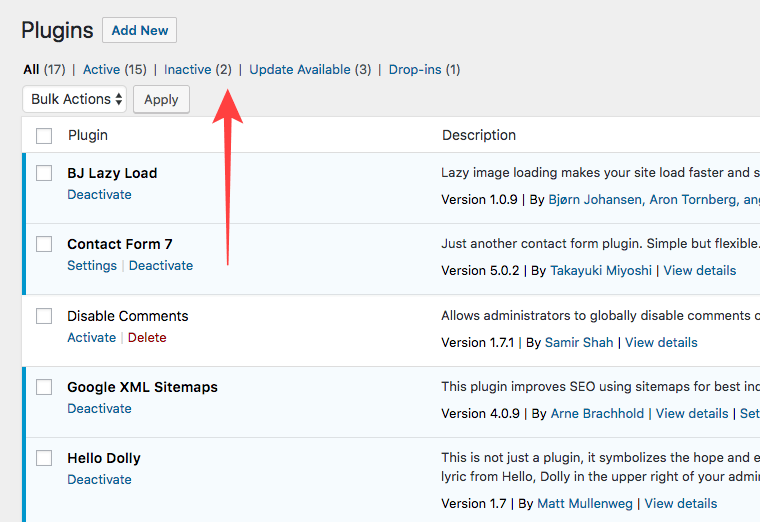Click the Apply button
This screenshot has width=760, height=522.
click(161, 99)
